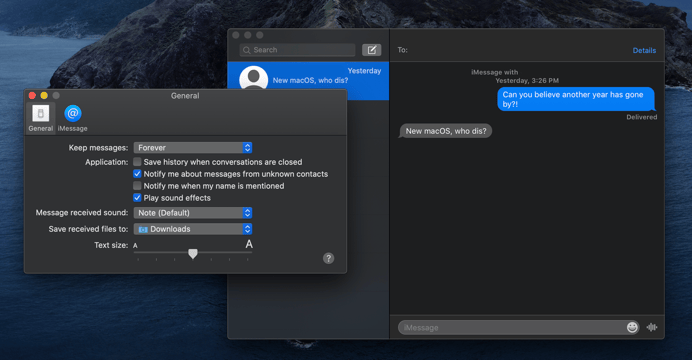692x360 pixels.
Task: Click the small A at the Text size slider's start
Action: point(135,246)
